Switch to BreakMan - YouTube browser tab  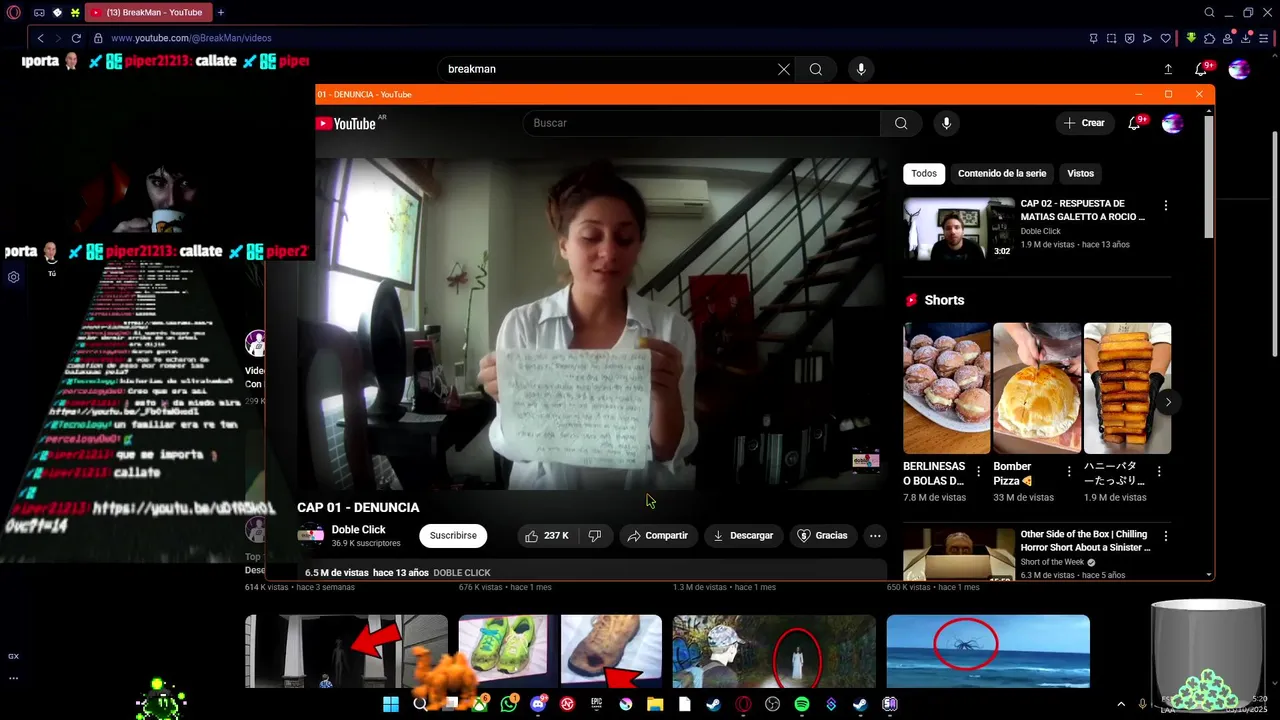(x=147, y=13)
